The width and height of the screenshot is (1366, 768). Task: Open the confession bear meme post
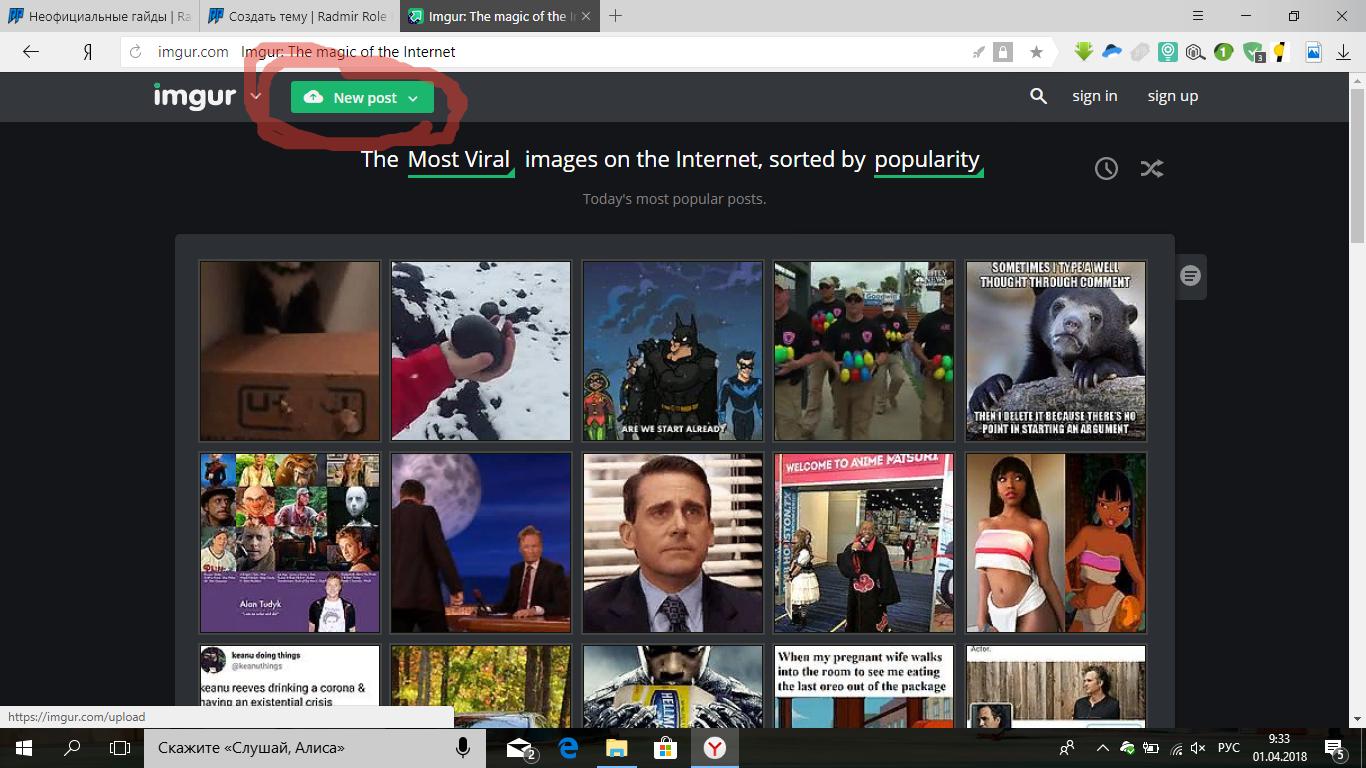click(x=1056, y=351)
